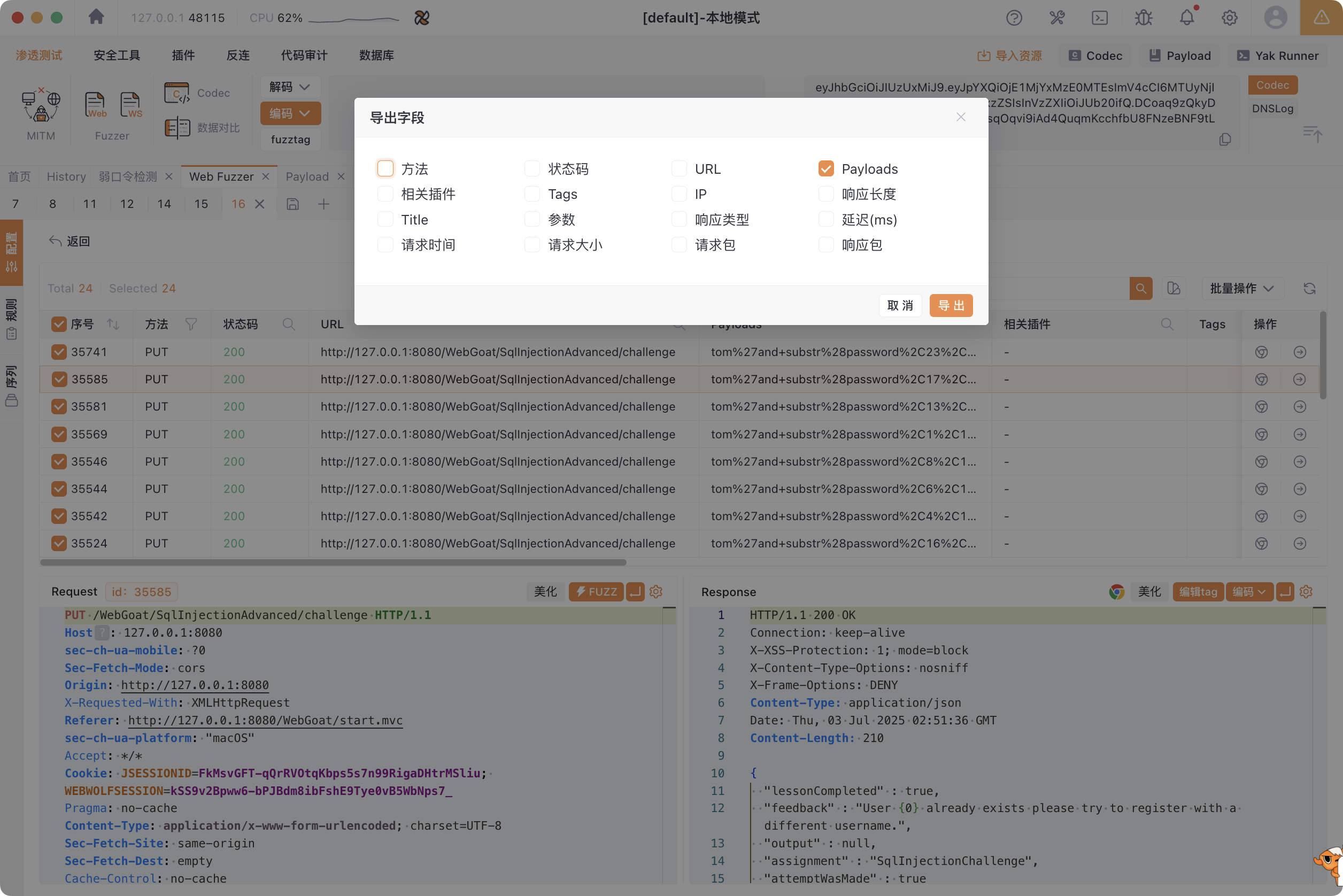Uncheck the Payloads export field checkbox
The width and height of the screenshot is (1343, 896).
point(826,168)
